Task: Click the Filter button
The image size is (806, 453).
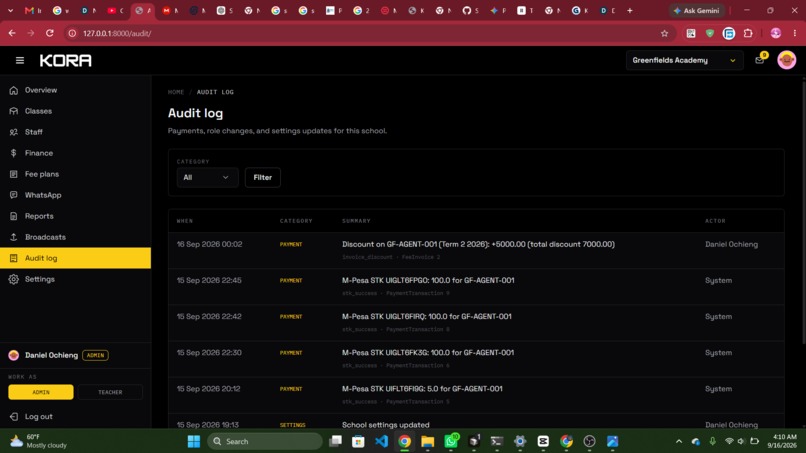Action: click(x=263, y=177)
